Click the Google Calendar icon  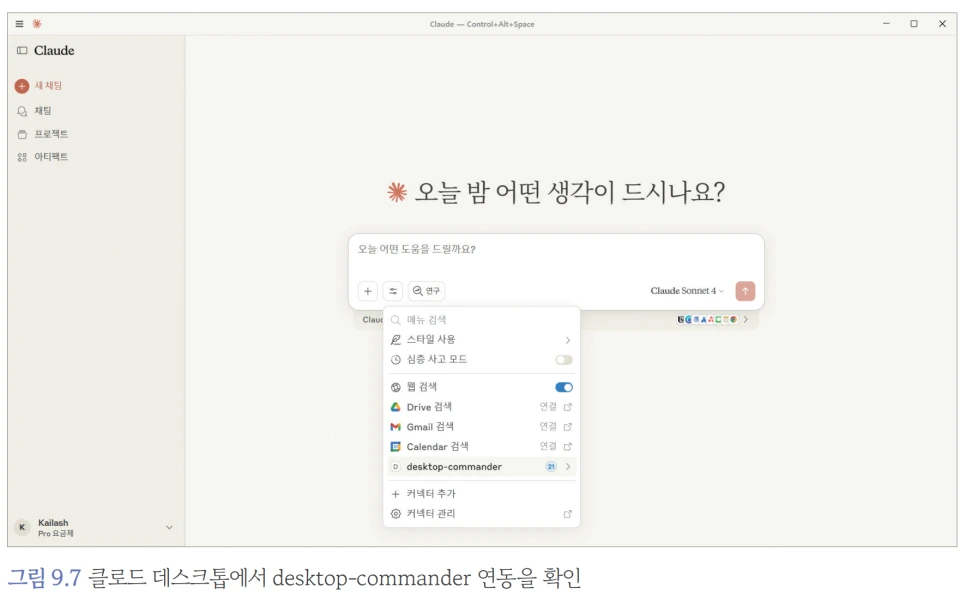click(x=396, y=447)
